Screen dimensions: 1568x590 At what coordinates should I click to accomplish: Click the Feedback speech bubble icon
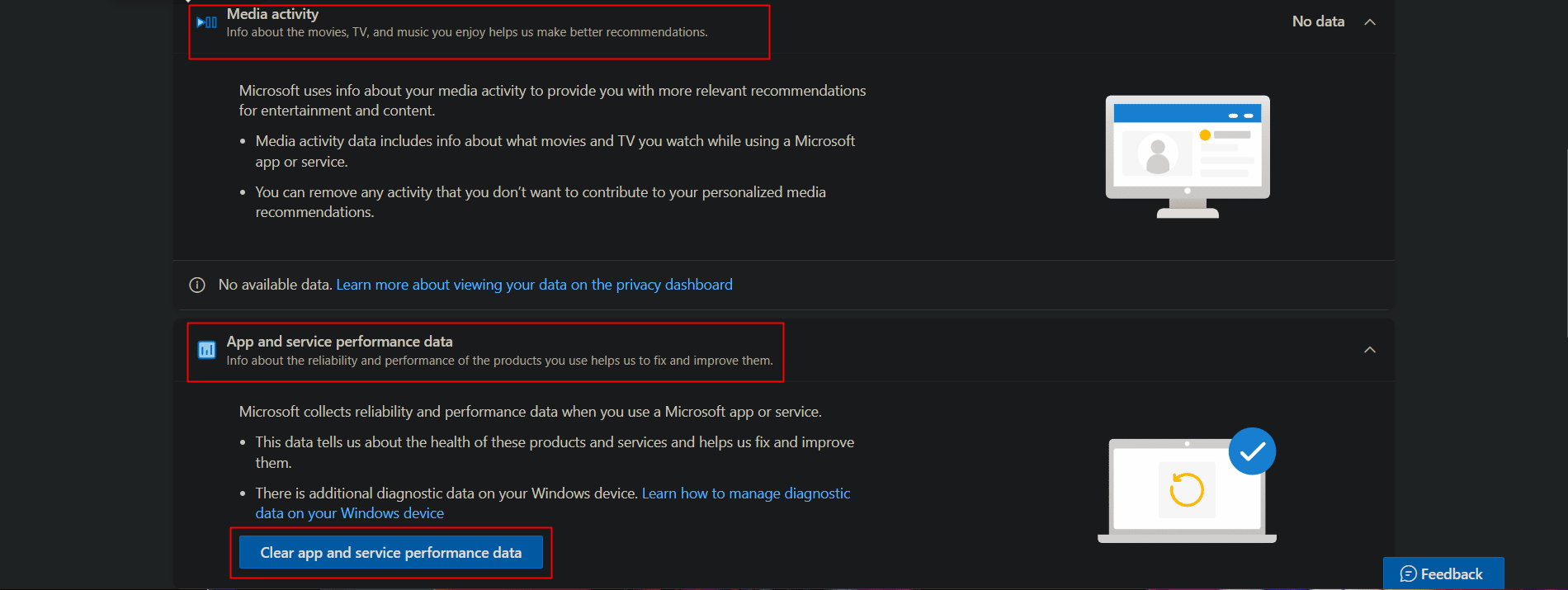[x=1408, y=573]
